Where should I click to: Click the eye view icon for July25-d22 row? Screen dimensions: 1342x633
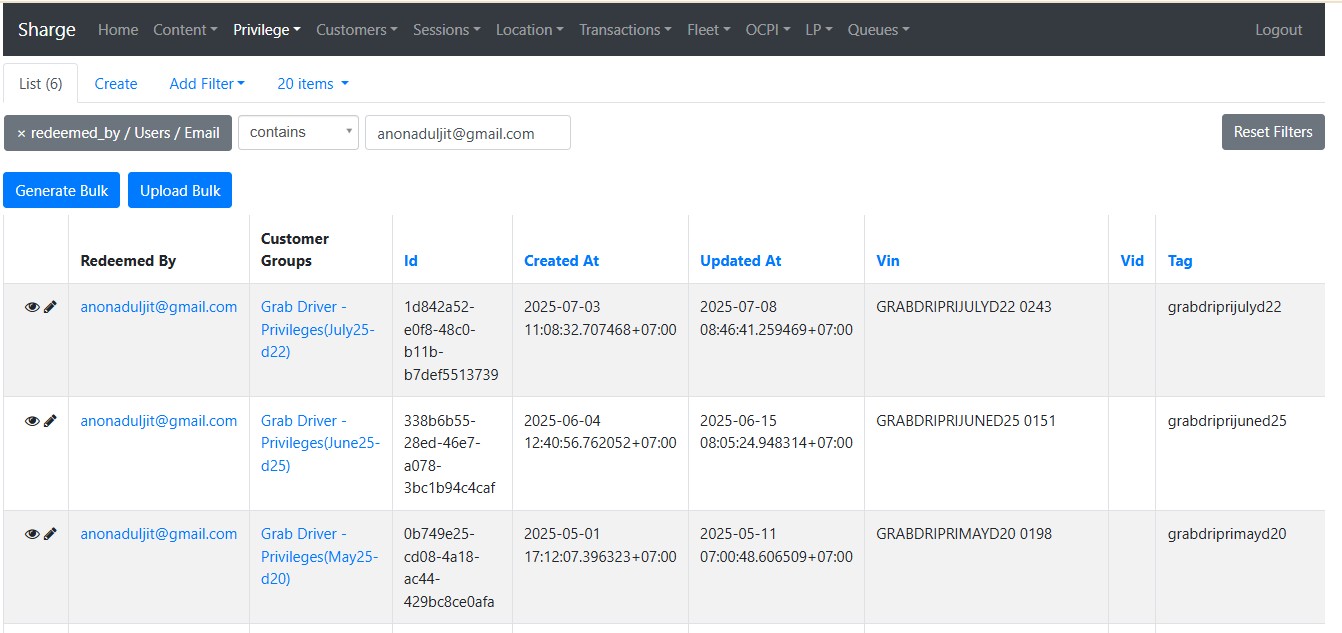[x=32, y=307]
